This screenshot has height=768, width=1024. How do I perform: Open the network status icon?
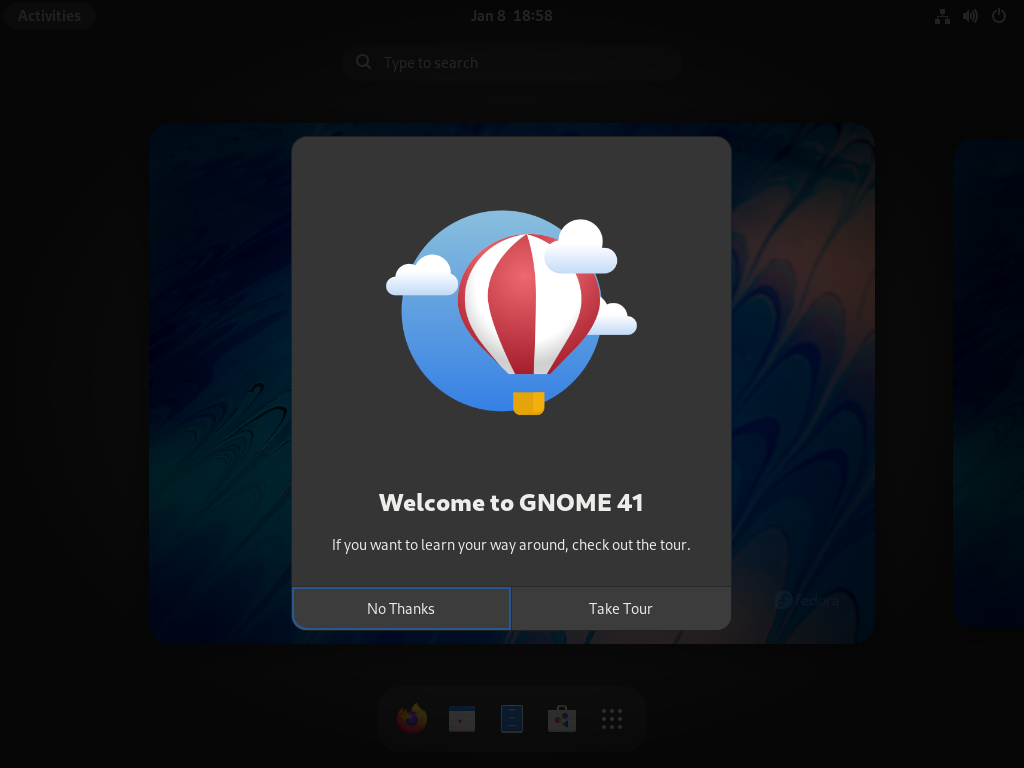[x=942, y=16]
